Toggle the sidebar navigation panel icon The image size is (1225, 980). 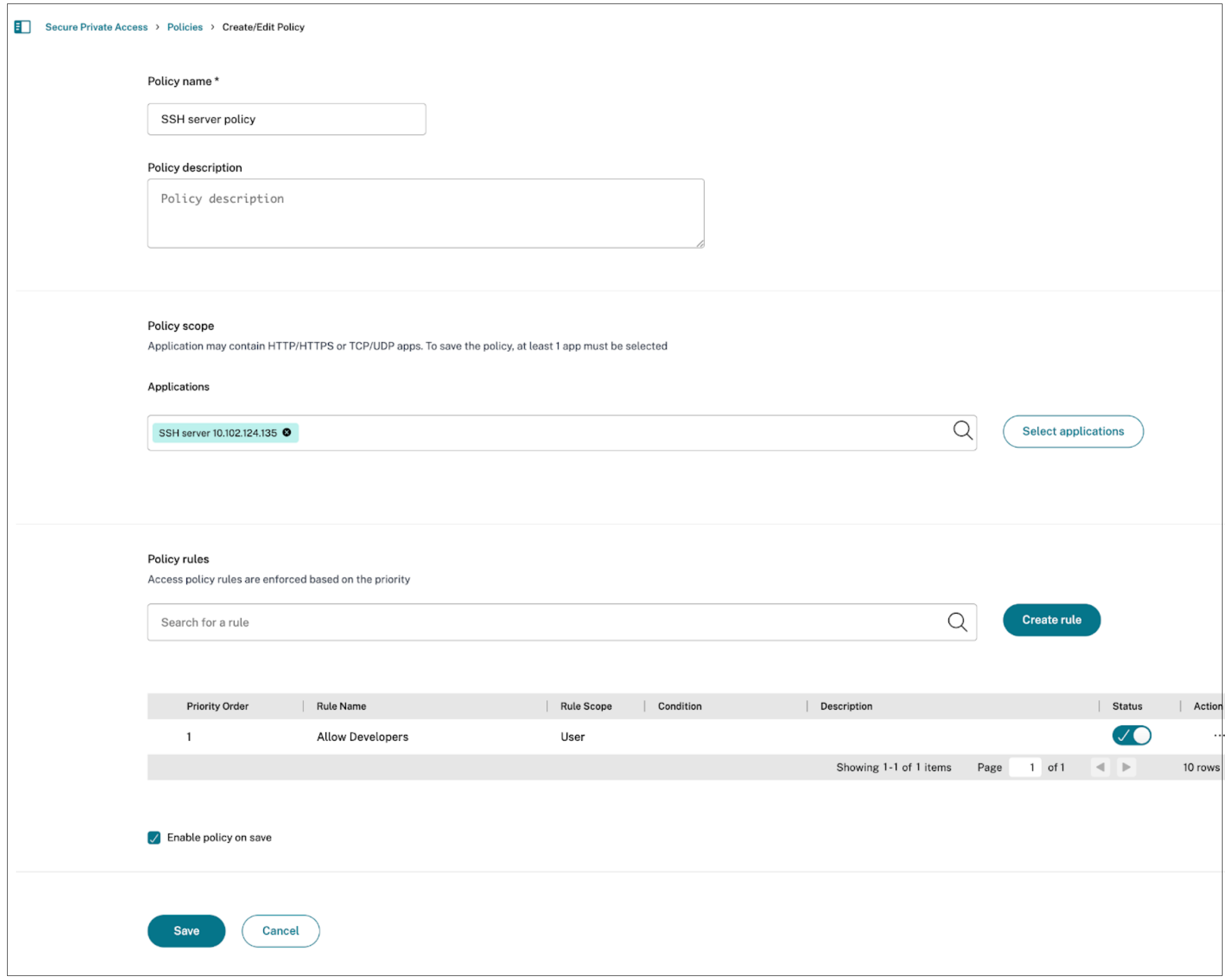click(x=22, y=27)
